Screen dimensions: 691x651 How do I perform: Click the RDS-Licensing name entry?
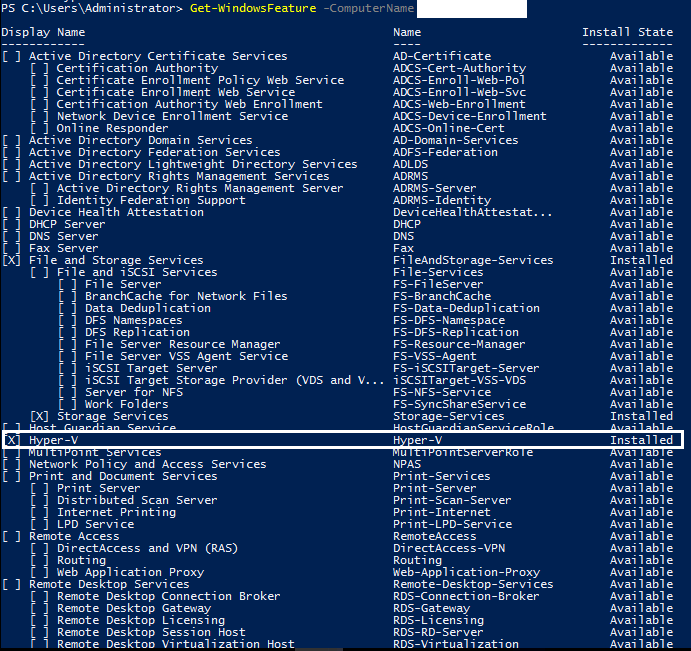pos(438,620)
